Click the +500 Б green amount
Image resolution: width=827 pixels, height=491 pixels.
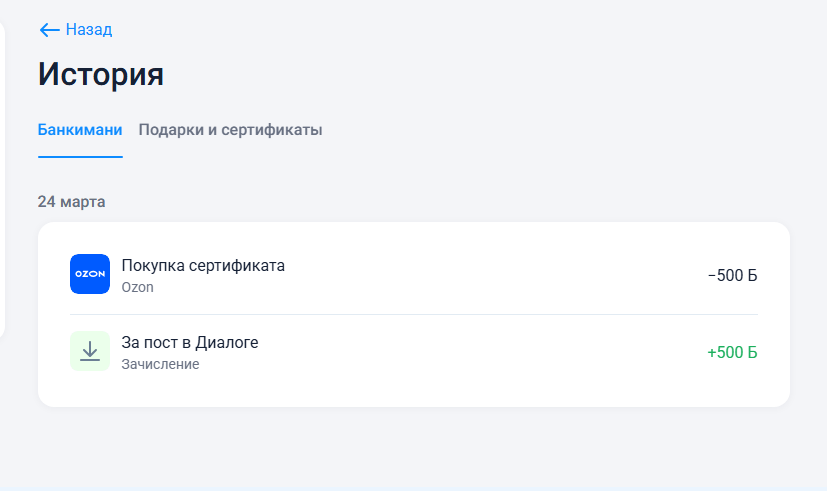pos(733,352)
